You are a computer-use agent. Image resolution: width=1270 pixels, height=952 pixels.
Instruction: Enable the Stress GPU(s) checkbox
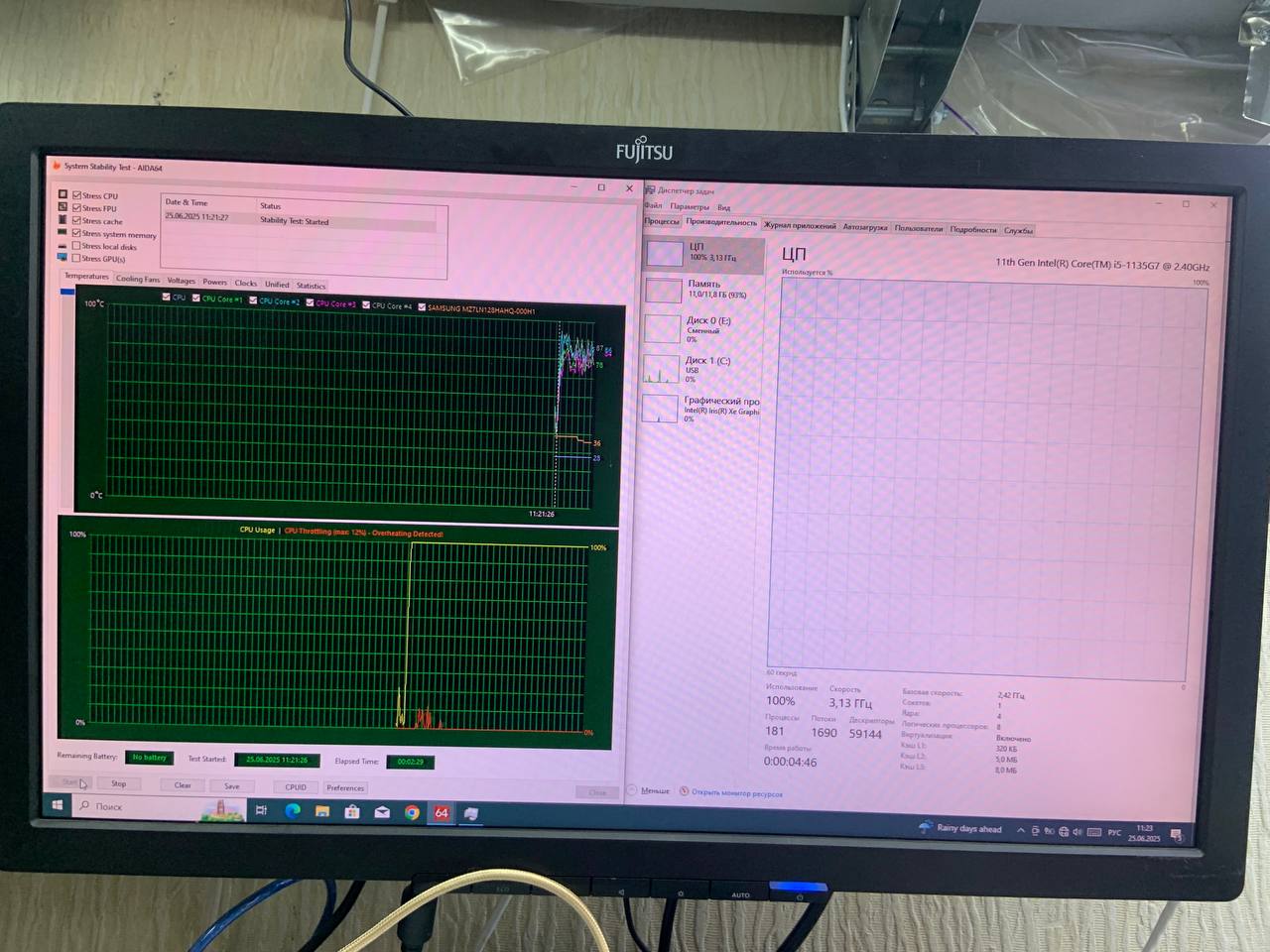click(76, 258)
